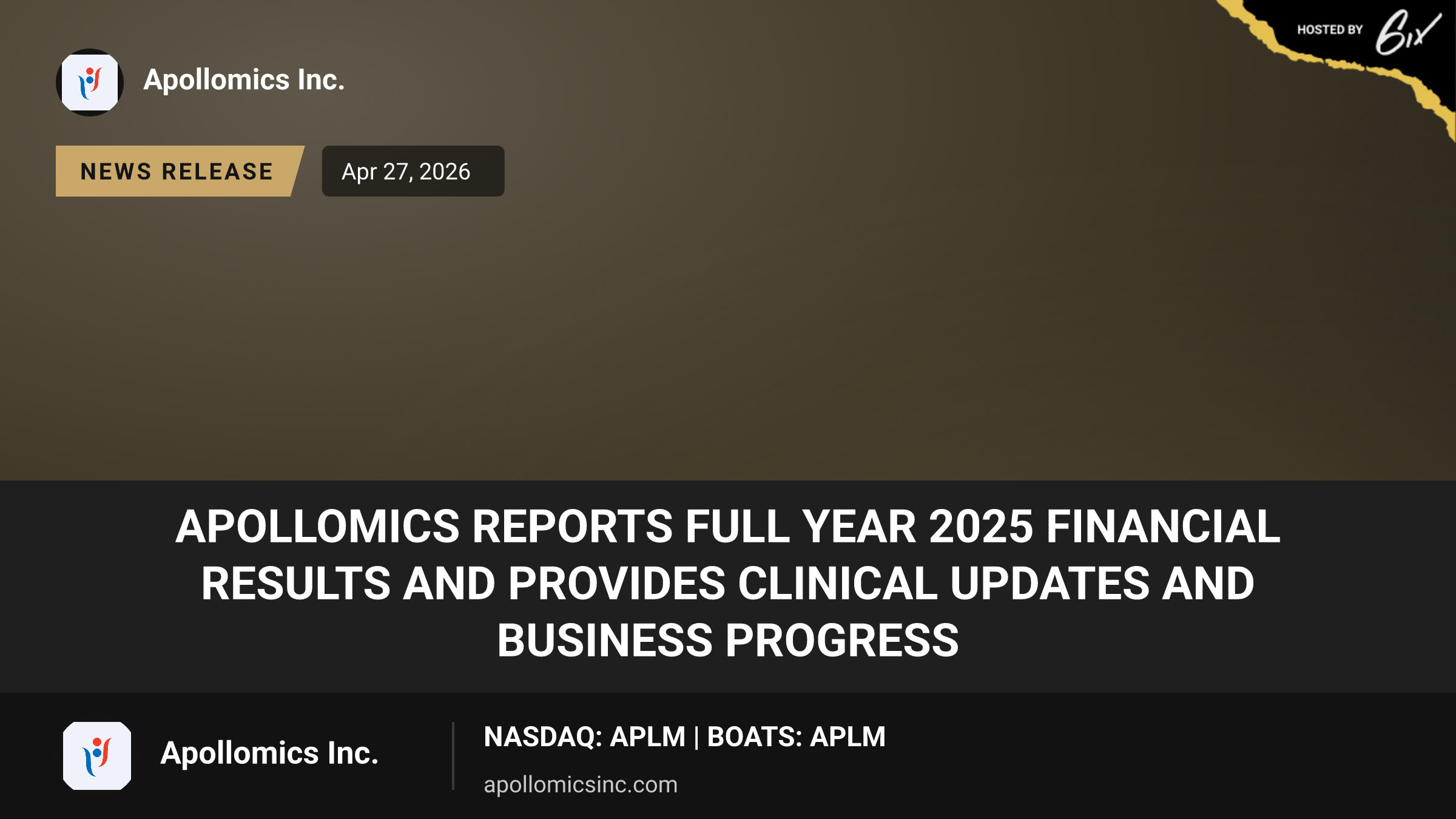Click the Apollomics logo at top left
This screenshot has height=819, width=1456.
pos(90,83)
